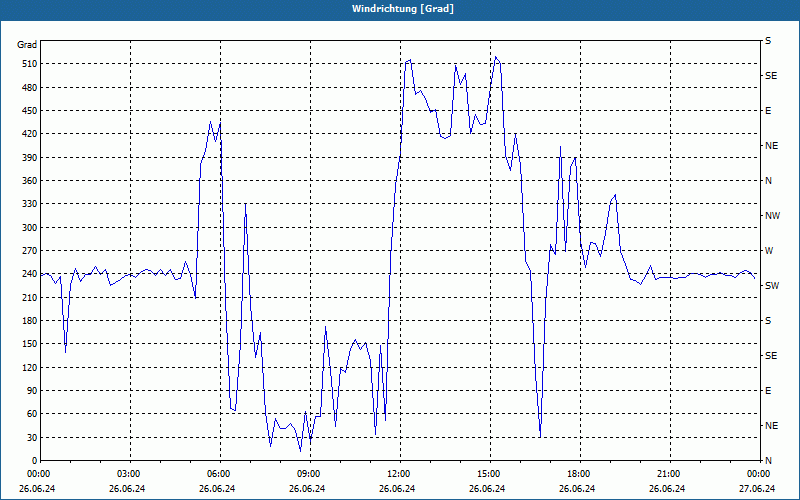Click the topmost S compass label above SE
The width and height of the screenshot is (800, 500).
pos(768,41)
